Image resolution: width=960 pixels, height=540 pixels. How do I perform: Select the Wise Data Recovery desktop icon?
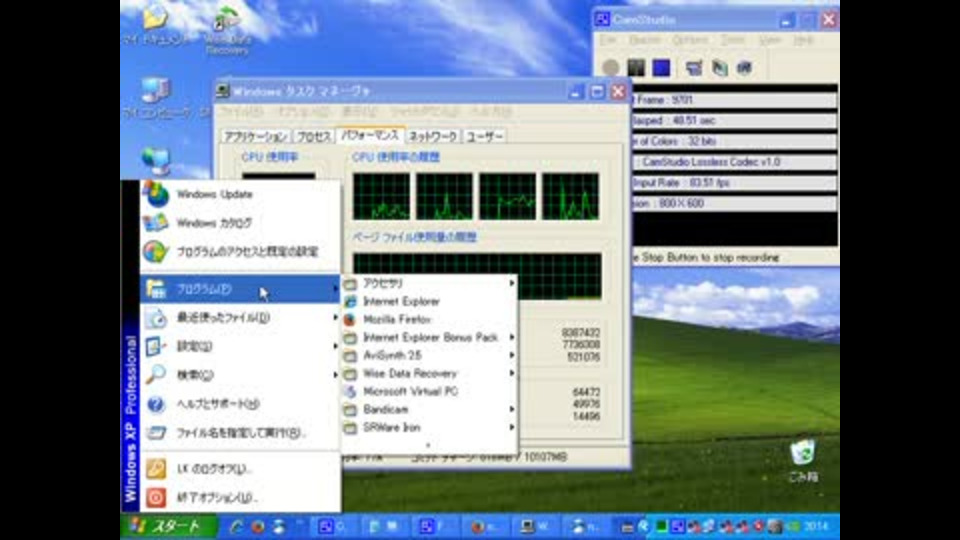click(227, 31)
